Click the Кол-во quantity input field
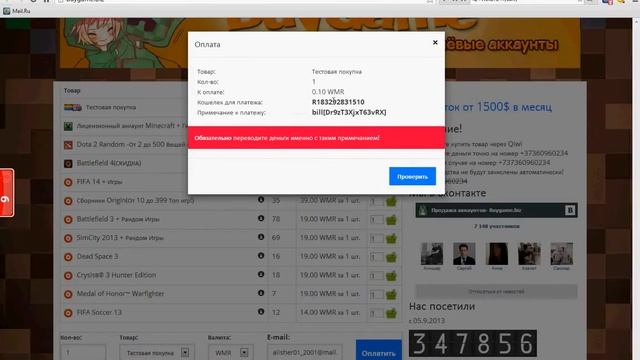 (x=83, y=352)
